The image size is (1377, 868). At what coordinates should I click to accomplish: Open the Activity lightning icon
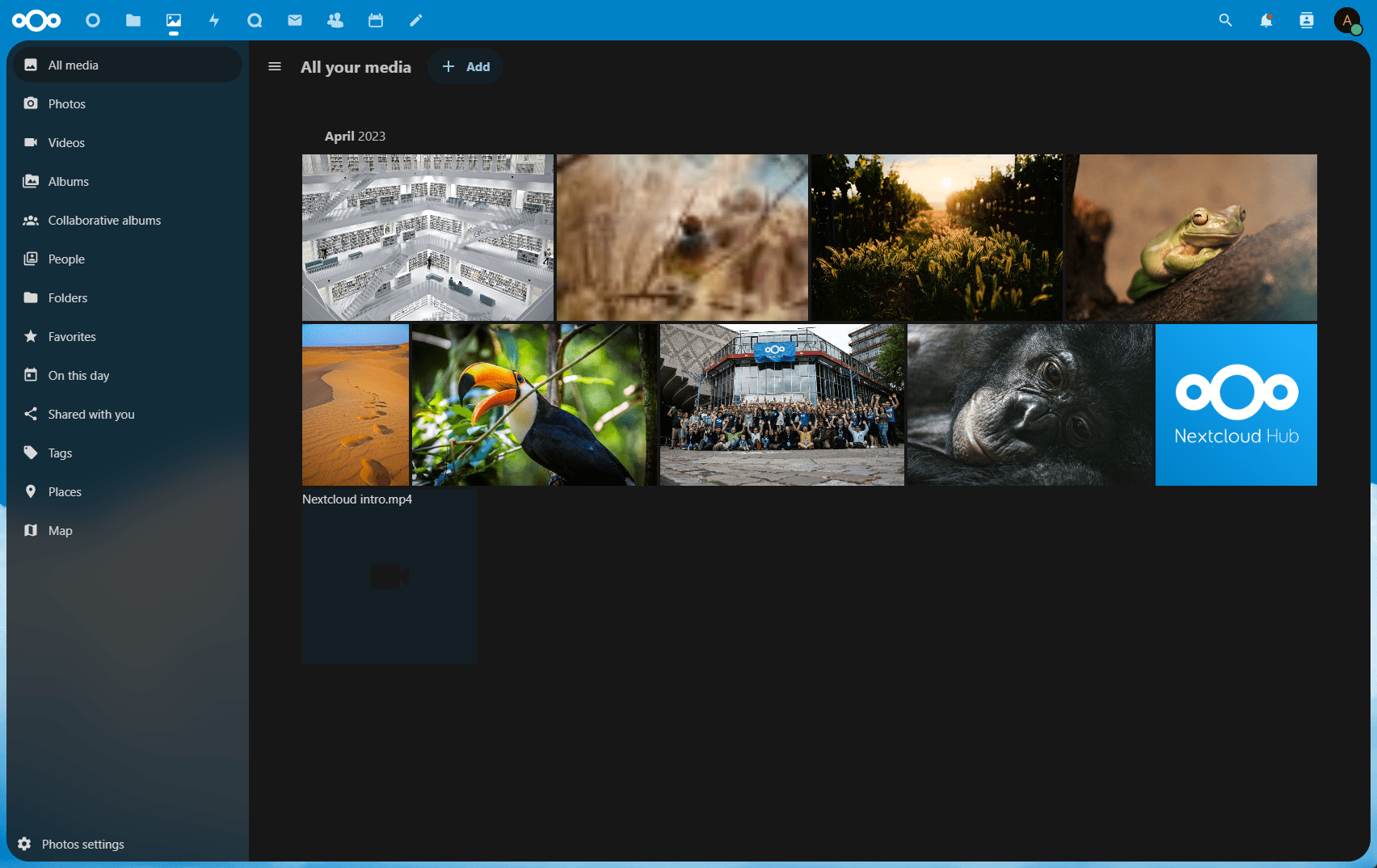214,20
